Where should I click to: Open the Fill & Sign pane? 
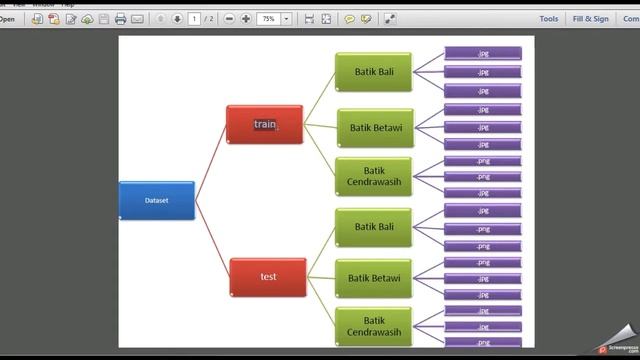pos(590,19)
